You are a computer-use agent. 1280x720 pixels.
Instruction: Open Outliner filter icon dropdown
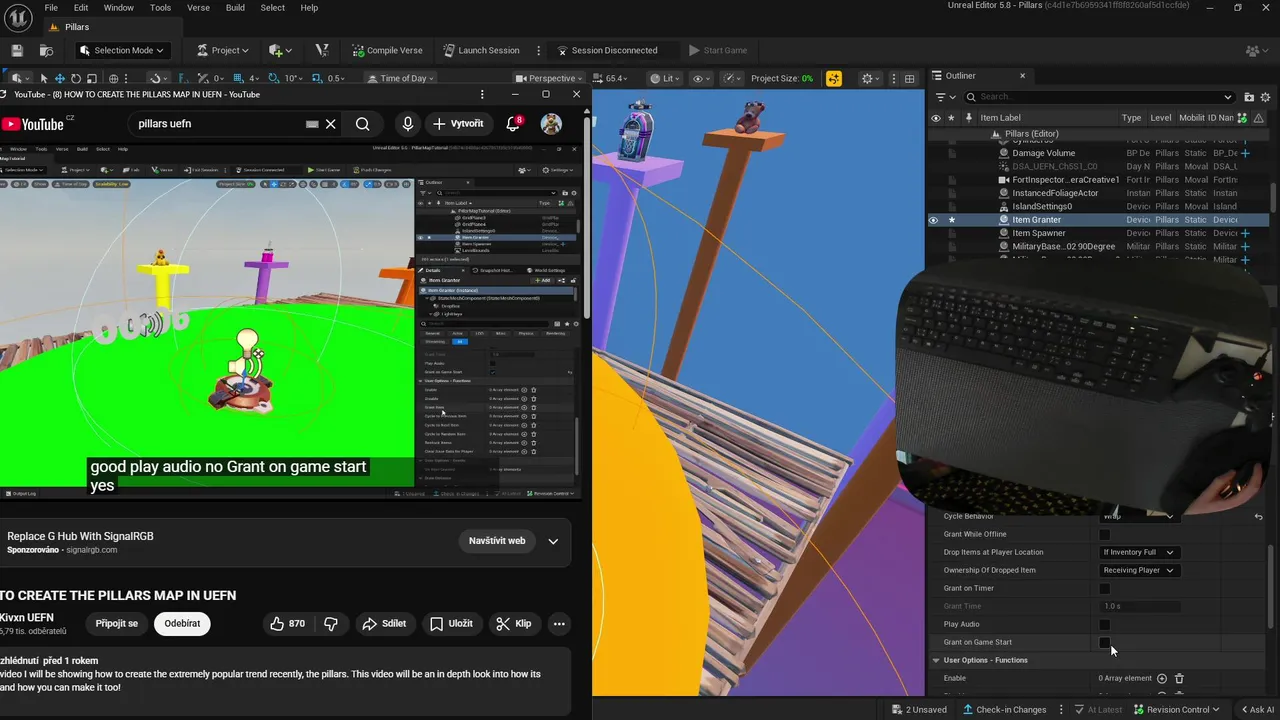coord(943,97)
